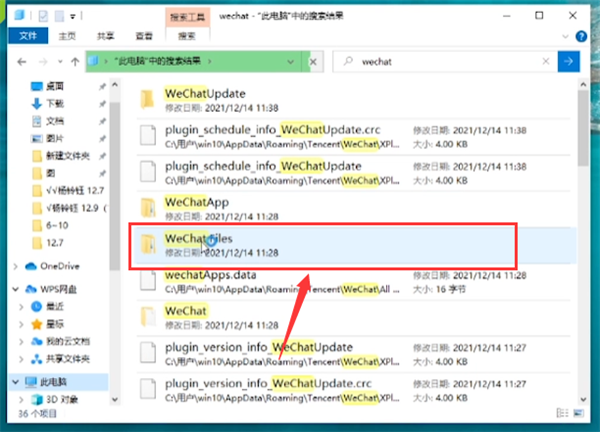
Task: Click the quick access new folder icon
Action: [x=59, y=16]
